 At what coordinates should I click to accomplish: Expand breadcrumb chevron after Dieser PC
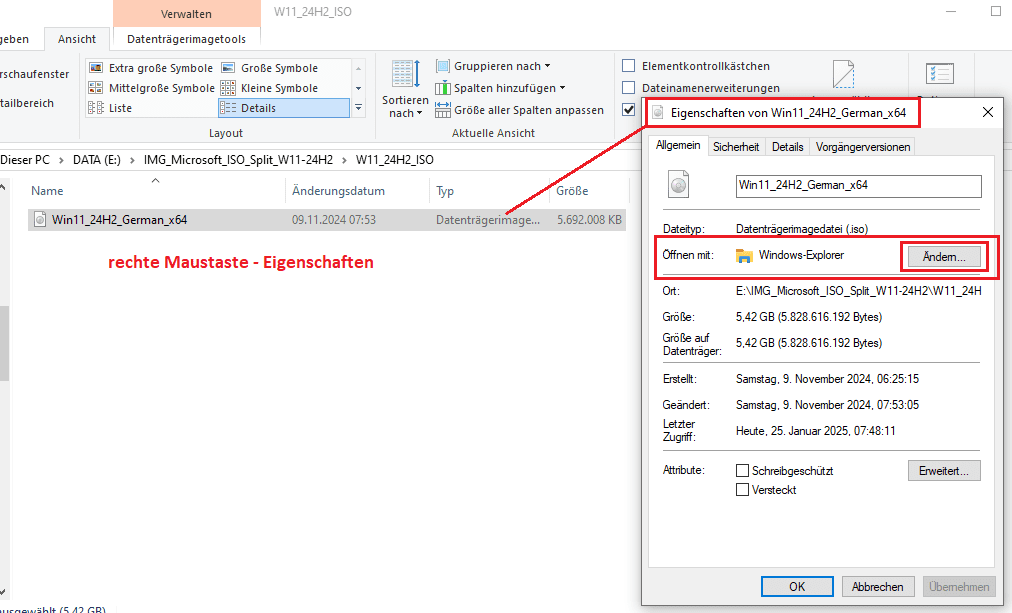tap(61, 160)
